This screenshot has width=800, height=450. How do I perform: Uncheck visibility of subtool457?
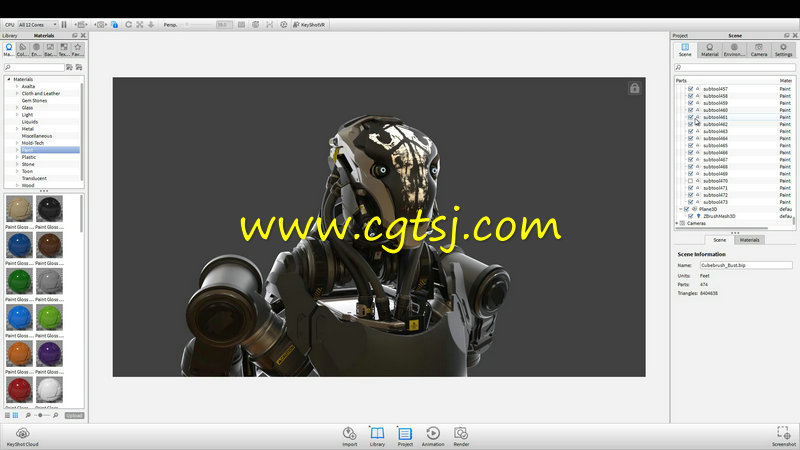click(x=690, y=89)
